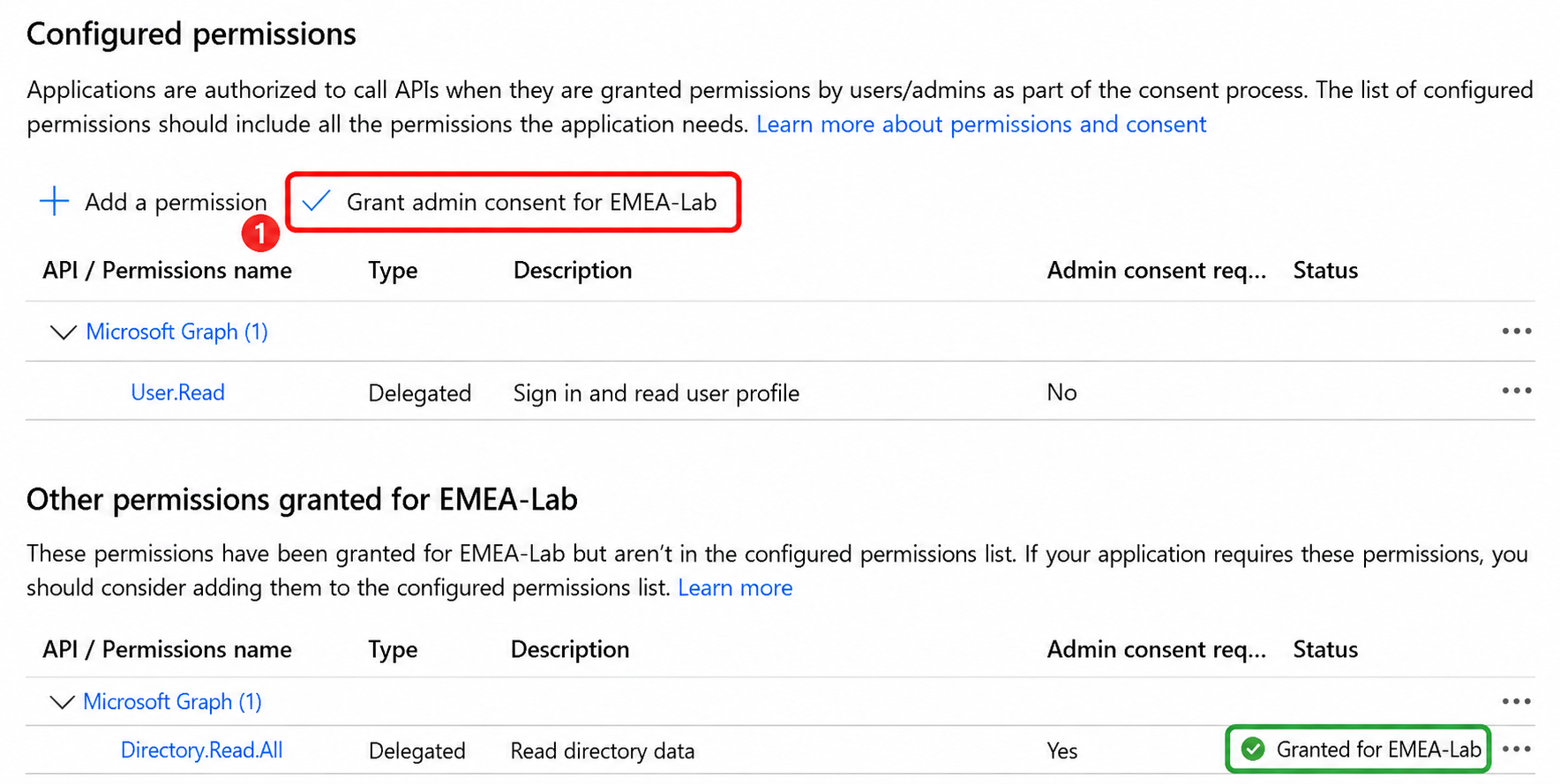Viewport: 1560px width, 784px height.
Task: Click Microsoft Graph (1) link in configured list
Action: (176, 332)
